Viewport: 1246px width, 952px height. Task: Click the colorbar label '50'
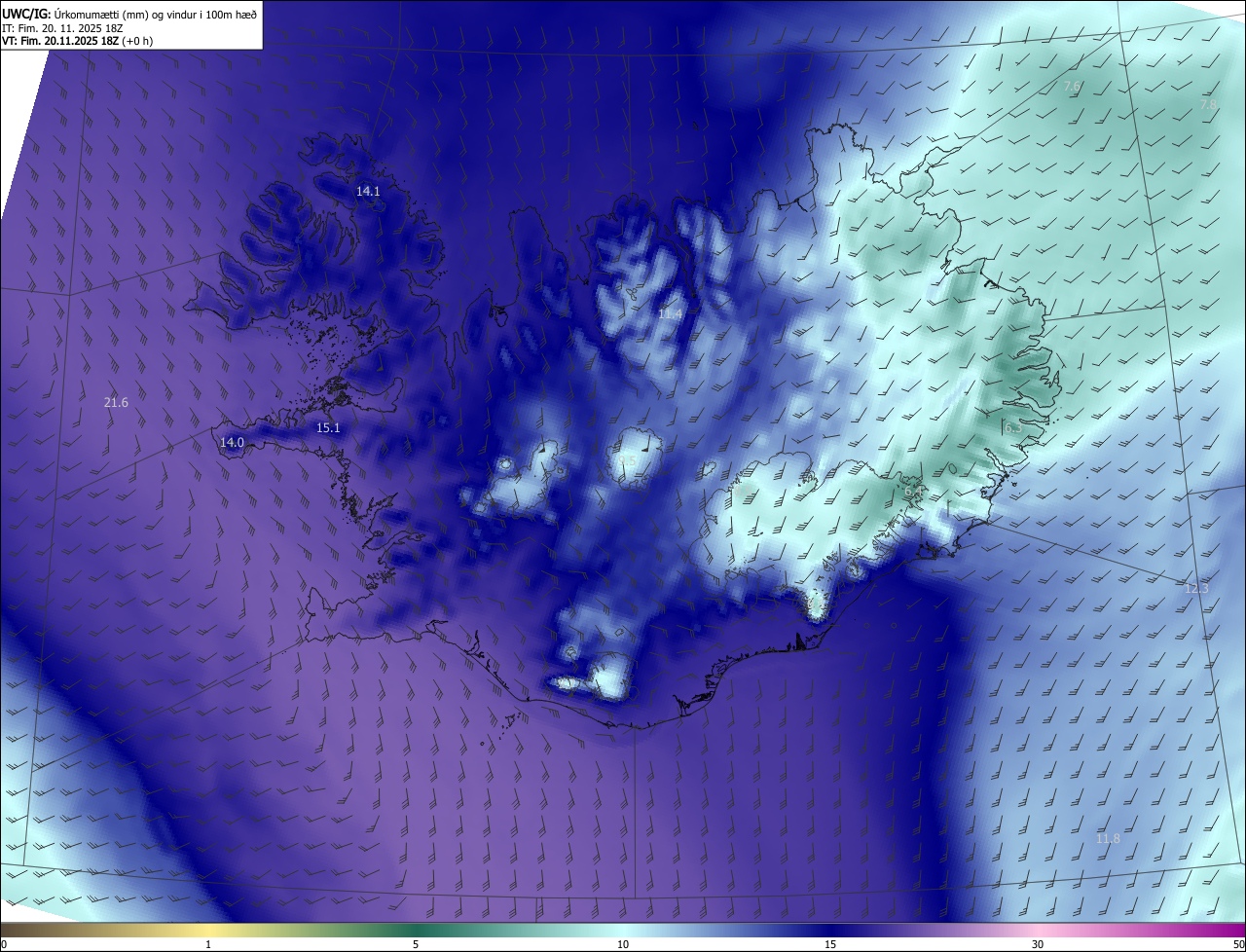click(1238, 944)
